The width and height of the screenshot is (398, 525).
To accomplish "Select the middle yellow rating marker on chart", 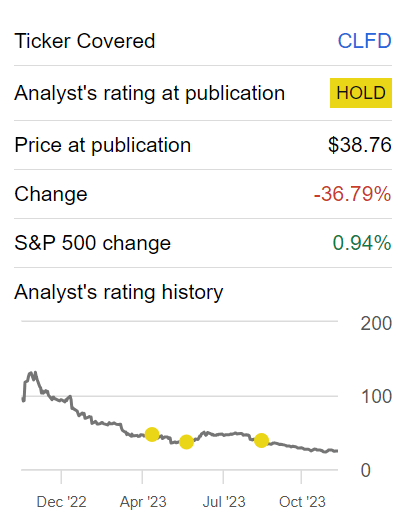I will pos(186,442).
